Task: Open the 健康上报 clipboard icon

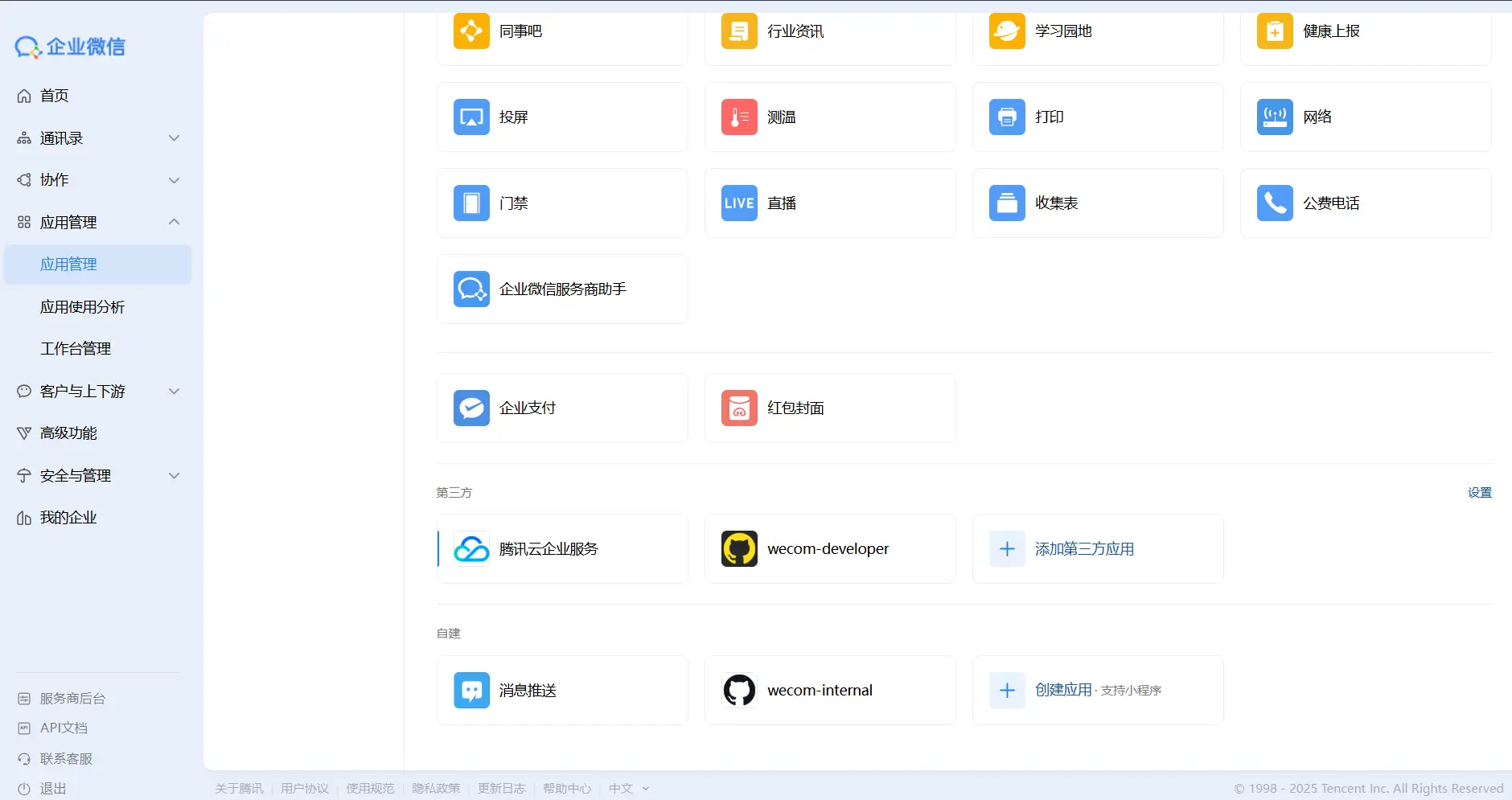Action: coord(1275,31)
